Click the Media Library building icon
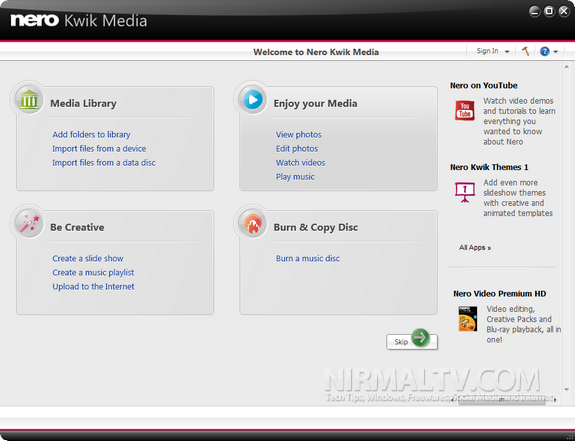Viewport: 575px width, 441px height. click(x=29, y=100)
